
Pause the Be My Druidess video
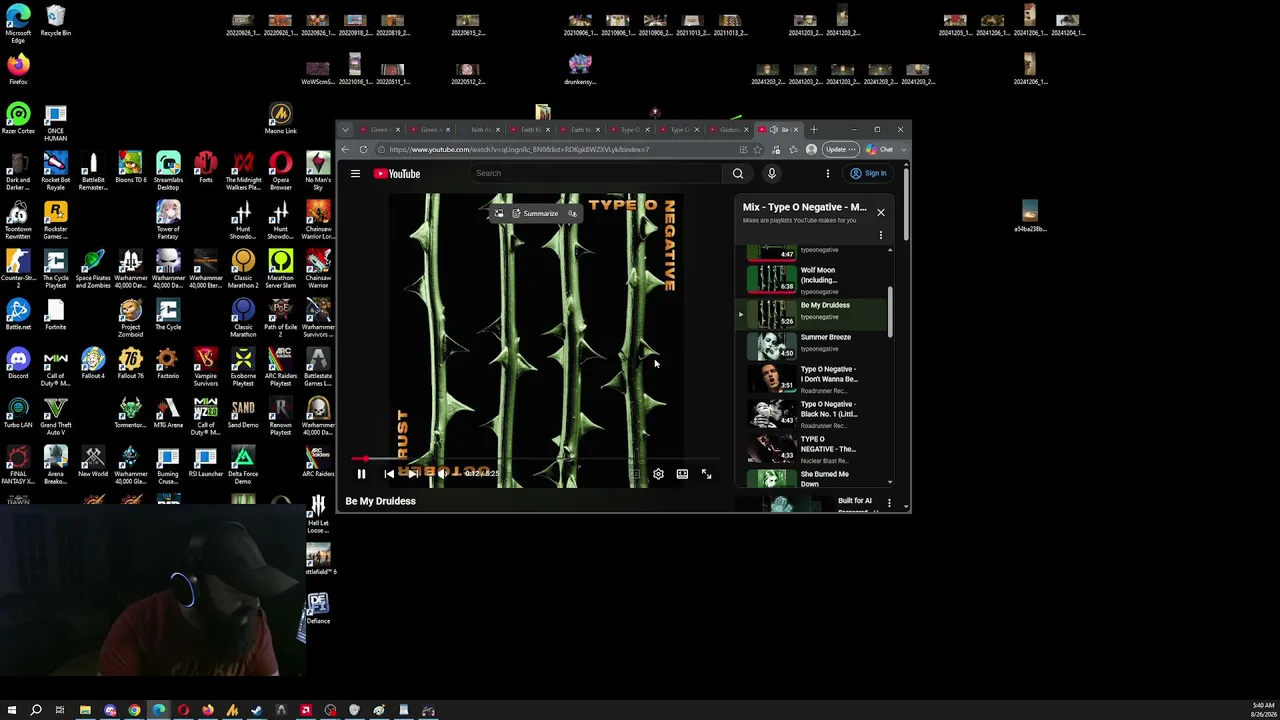coord(361,474)
